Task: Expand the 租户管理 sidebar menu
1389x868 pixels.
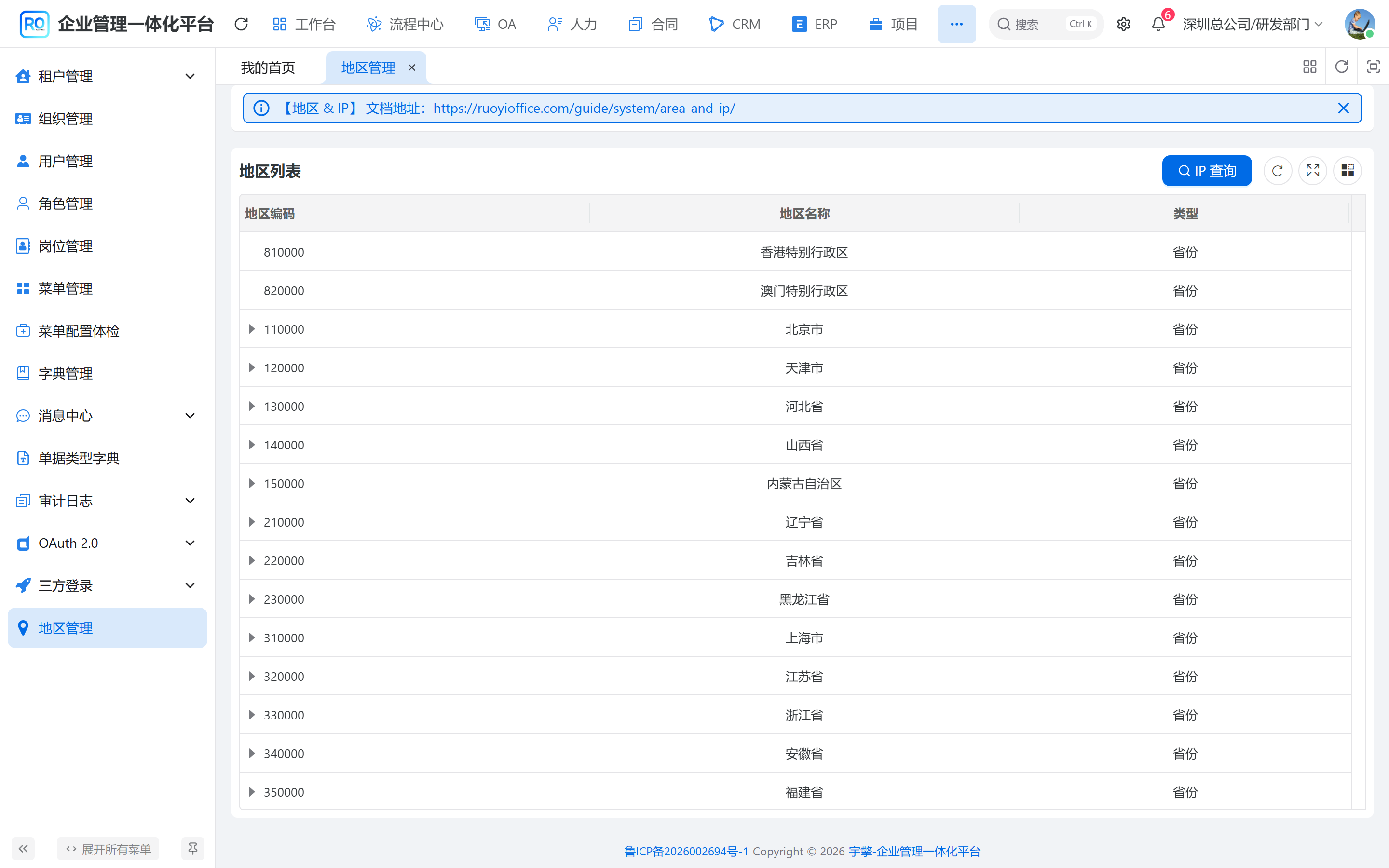Action: point(108,76)
